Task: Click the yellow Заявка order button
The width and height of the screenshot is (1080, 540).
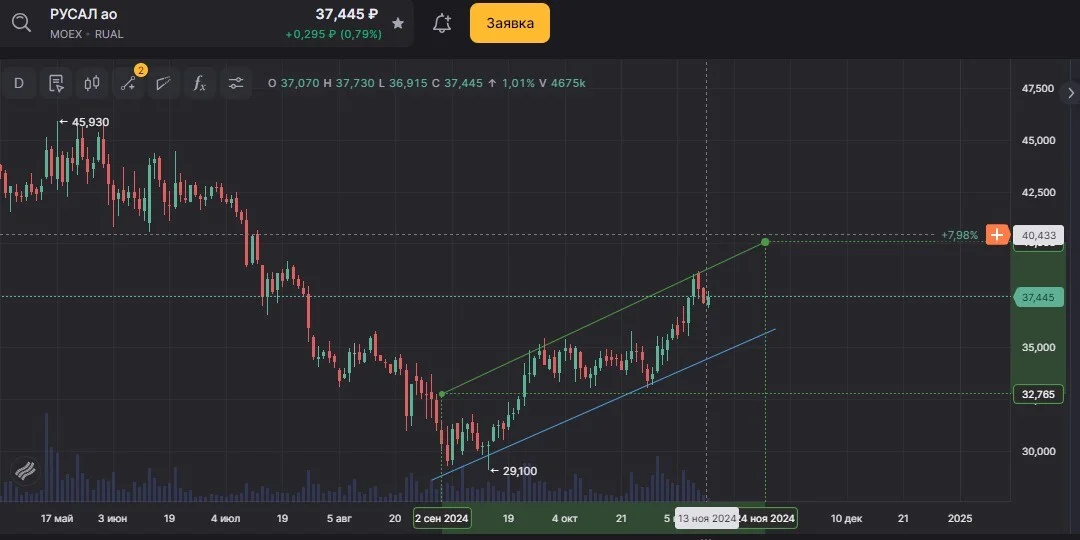Action: coord(510,23)
